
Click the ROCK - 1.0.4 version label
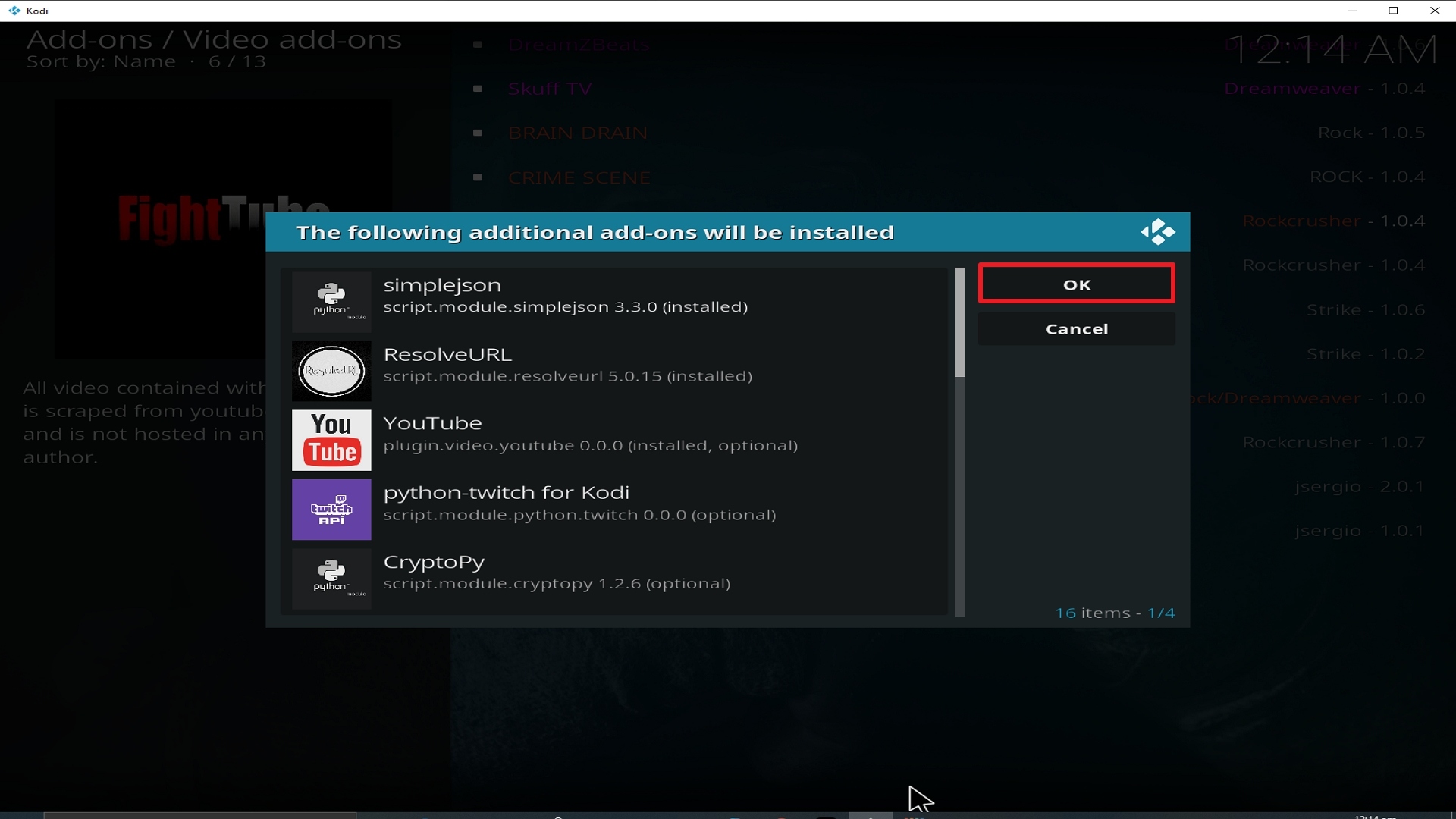[x=1367, y=177]
